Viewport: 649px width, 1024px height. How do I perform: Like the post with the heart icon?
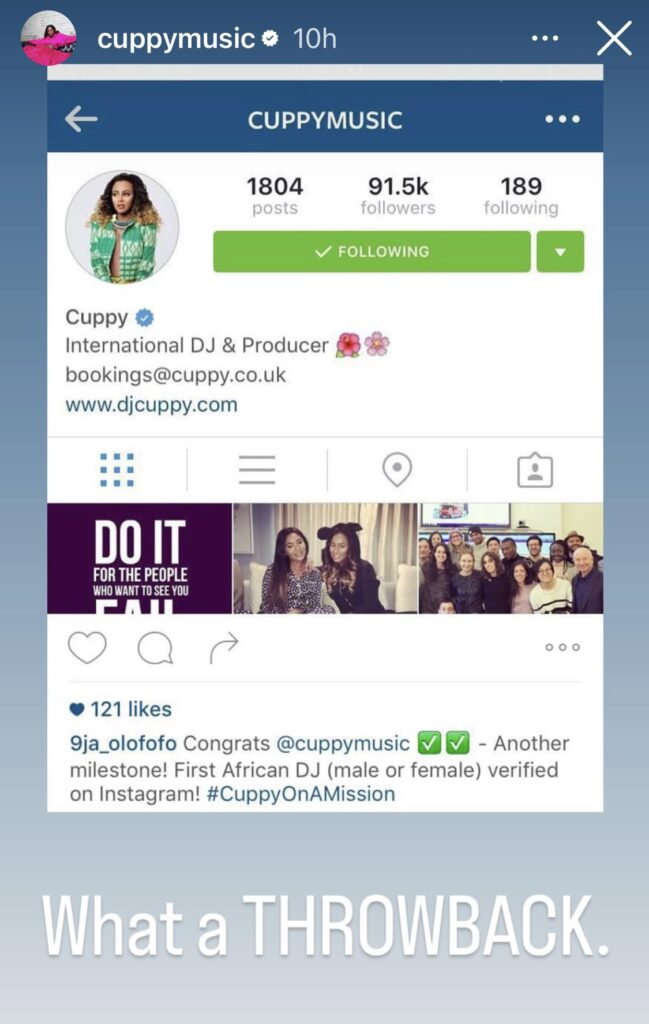[87, 648]
